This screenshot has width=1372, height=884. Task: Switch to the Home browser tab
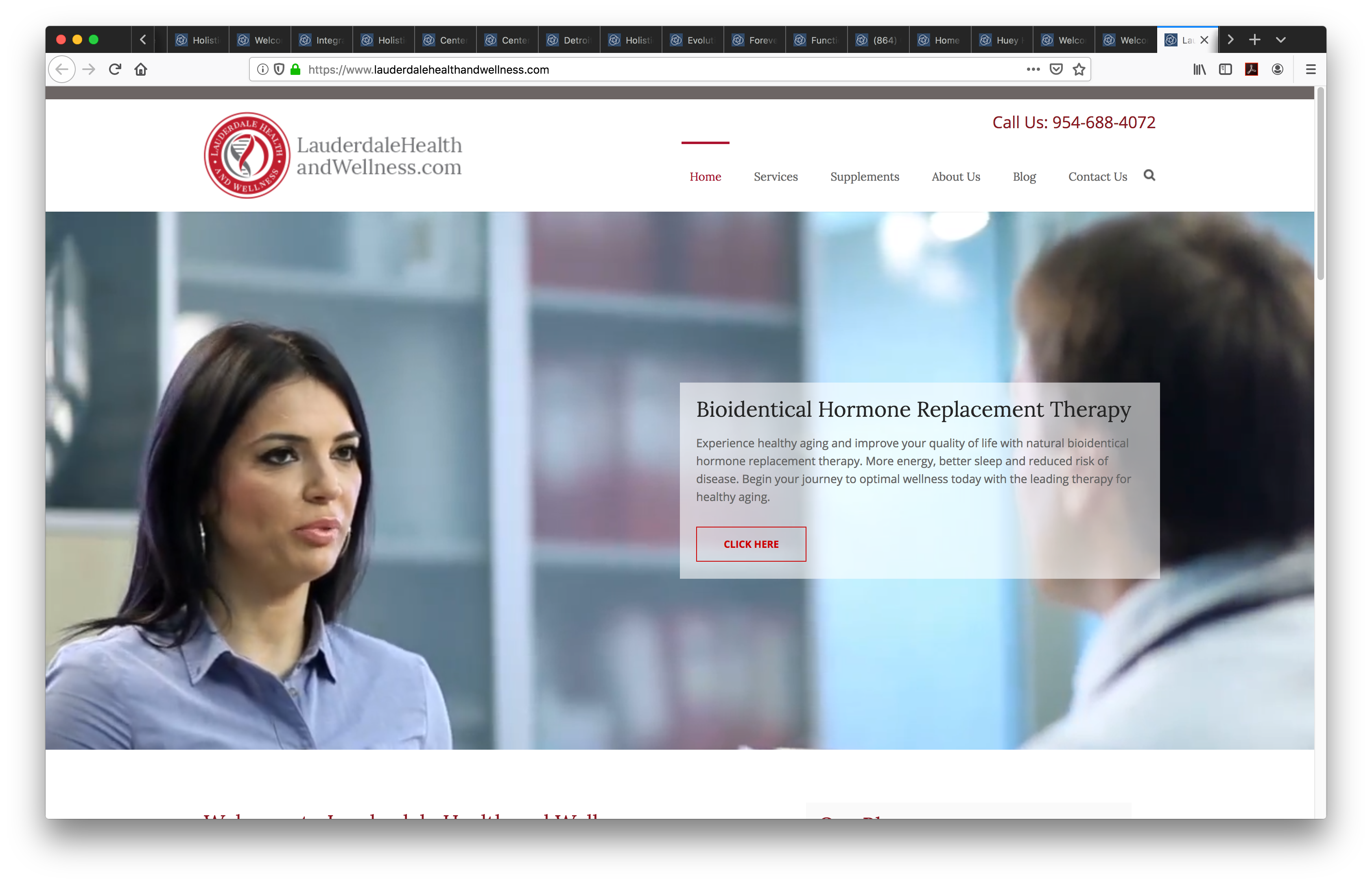point(940,39)
